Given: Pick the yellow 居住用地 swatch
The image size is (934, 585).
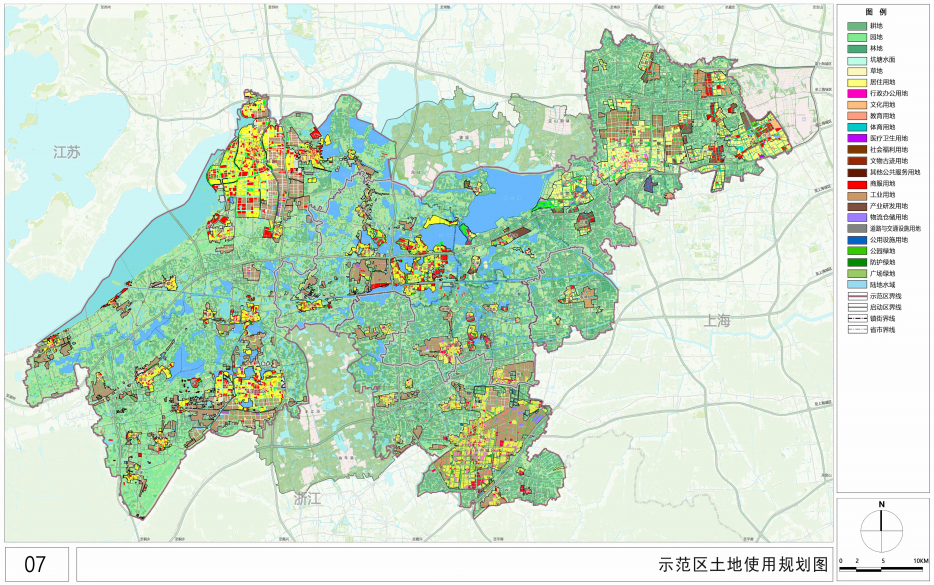Looking at the screenshot, I should (x=857, y=83).
